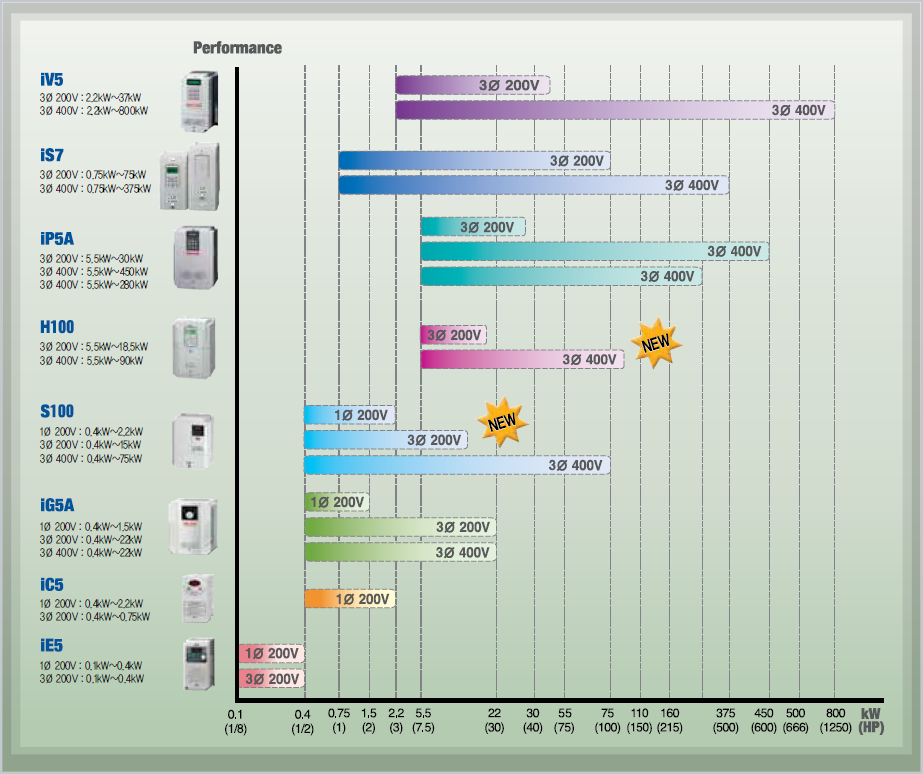
Task: Click the iV5 inverter product image
Action: click(198, 101)
